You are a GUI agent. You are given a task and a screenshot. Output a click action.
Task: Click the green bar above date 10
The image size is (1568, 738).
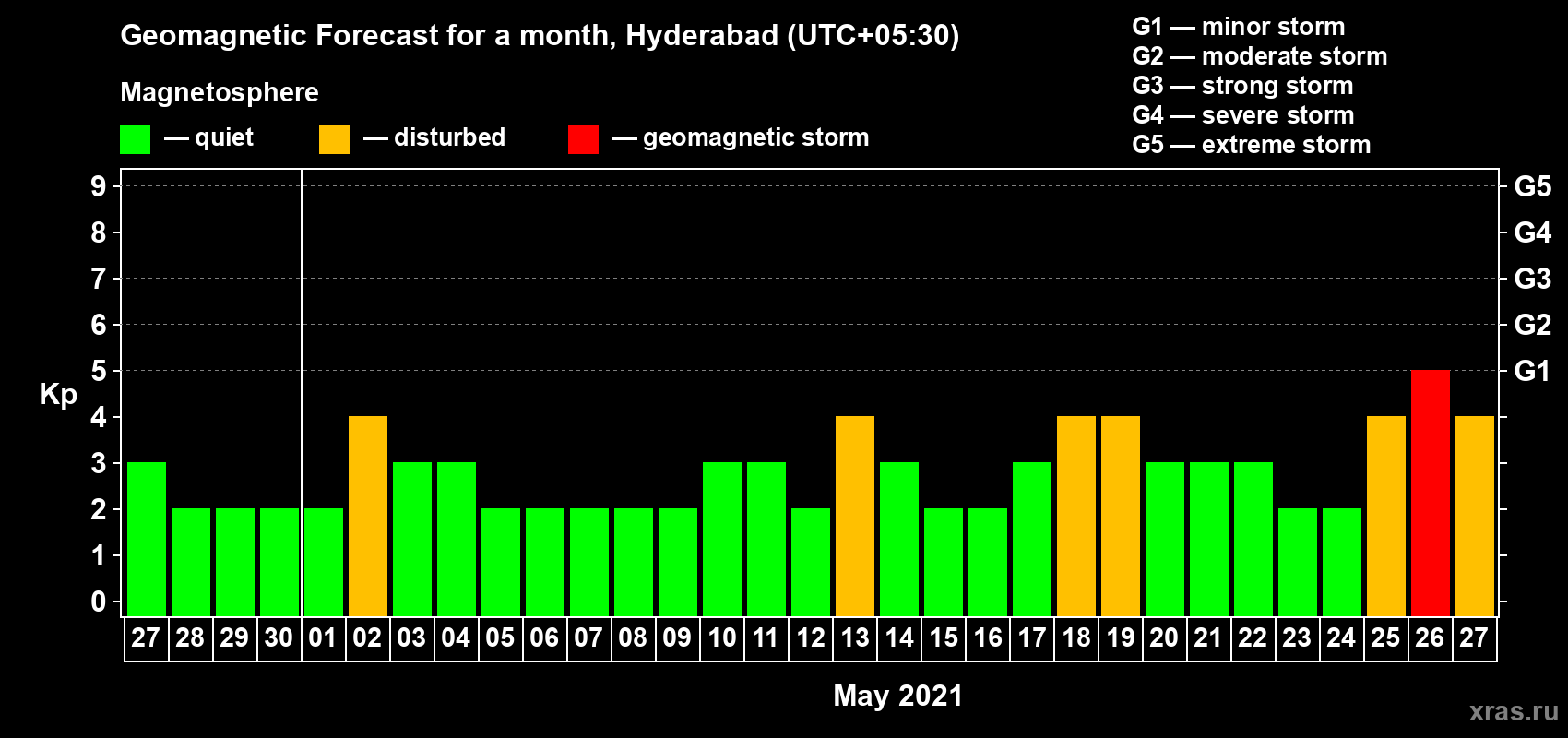coord(722,539)
